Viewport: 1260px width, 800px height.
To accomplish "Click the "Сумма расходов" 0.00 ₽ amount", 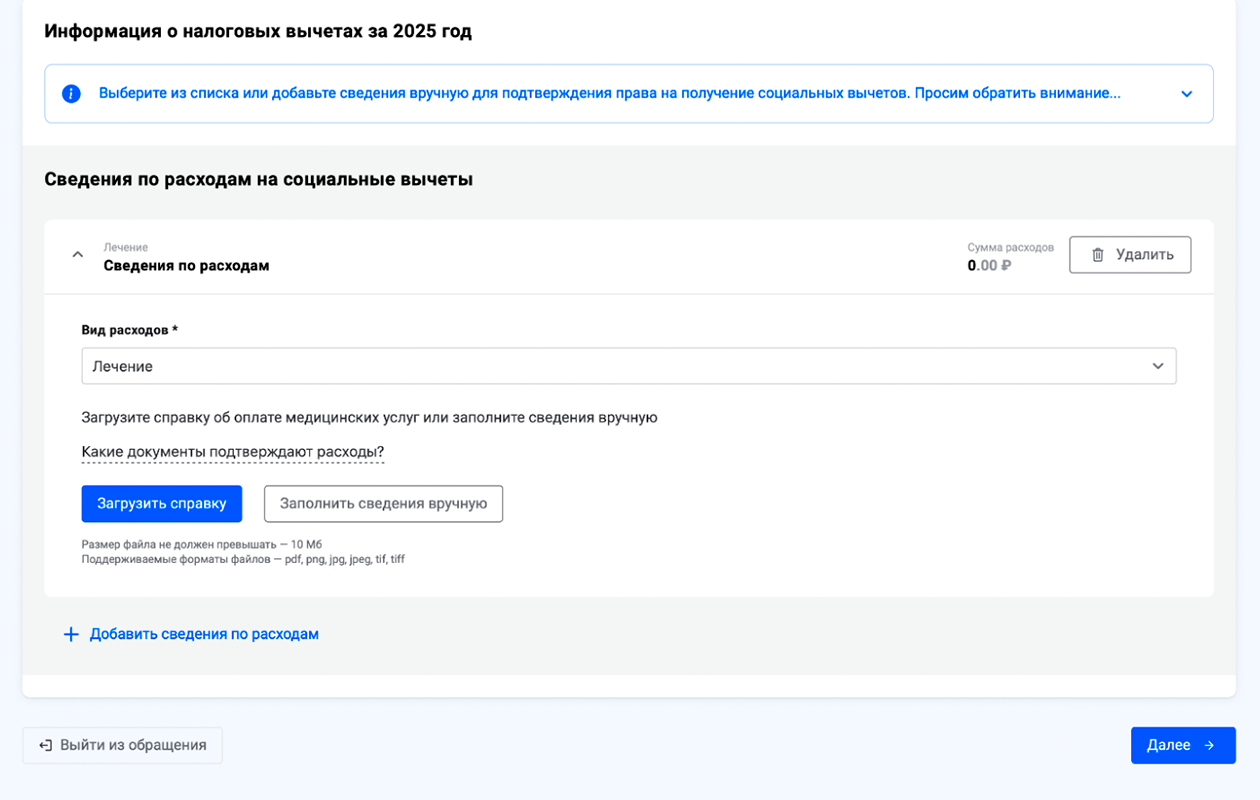I will pyautogui.click(x=989, y=266).
